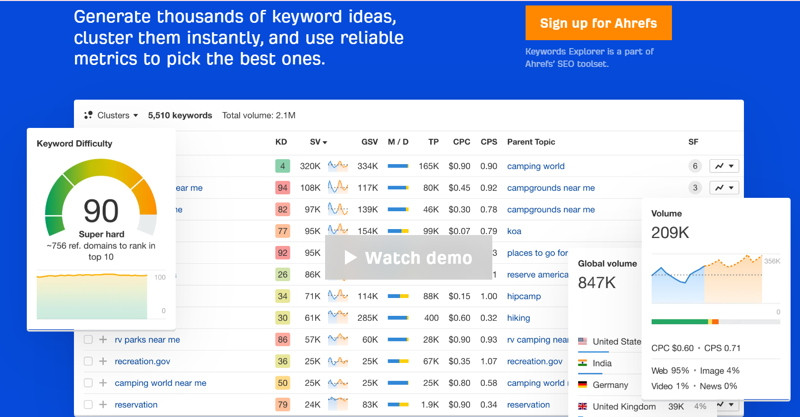The image size is (800, 417).
Task: Open the hipcamp parent topic link
Action: (x=523, y=296)
